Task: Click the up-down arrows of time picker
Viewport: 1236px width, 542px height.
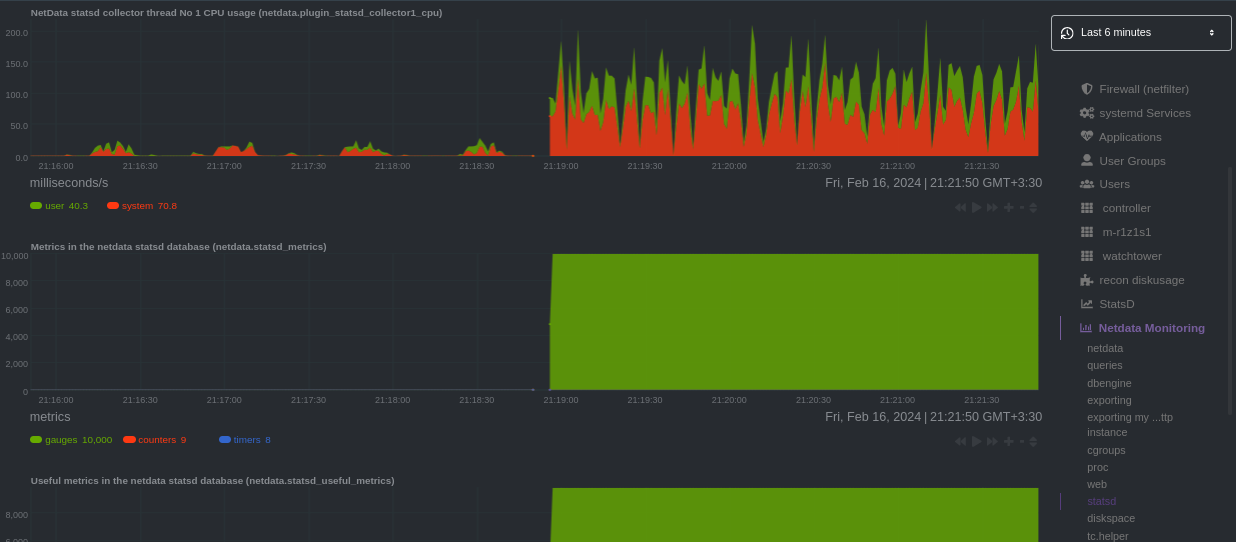Action: coord(1212,33)
